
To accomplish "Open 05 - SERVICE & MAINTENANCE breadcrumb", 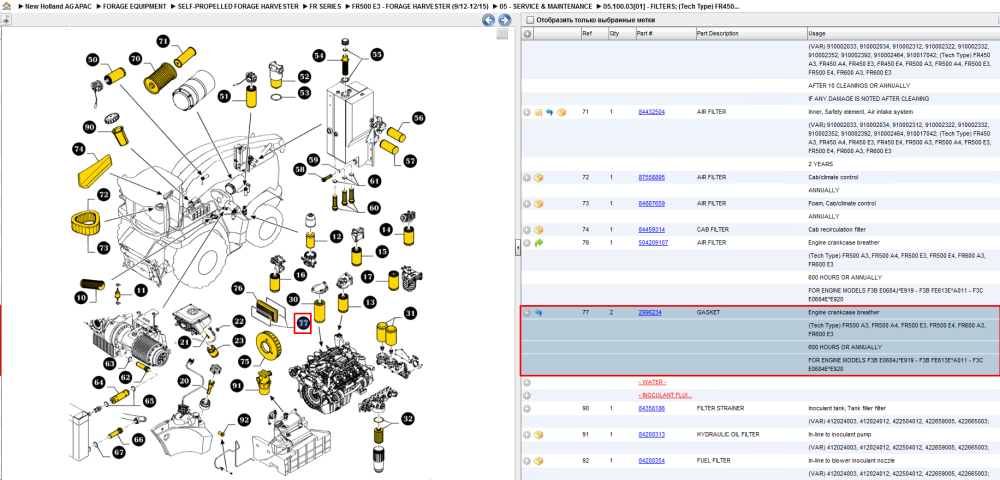I will [547, 6].
